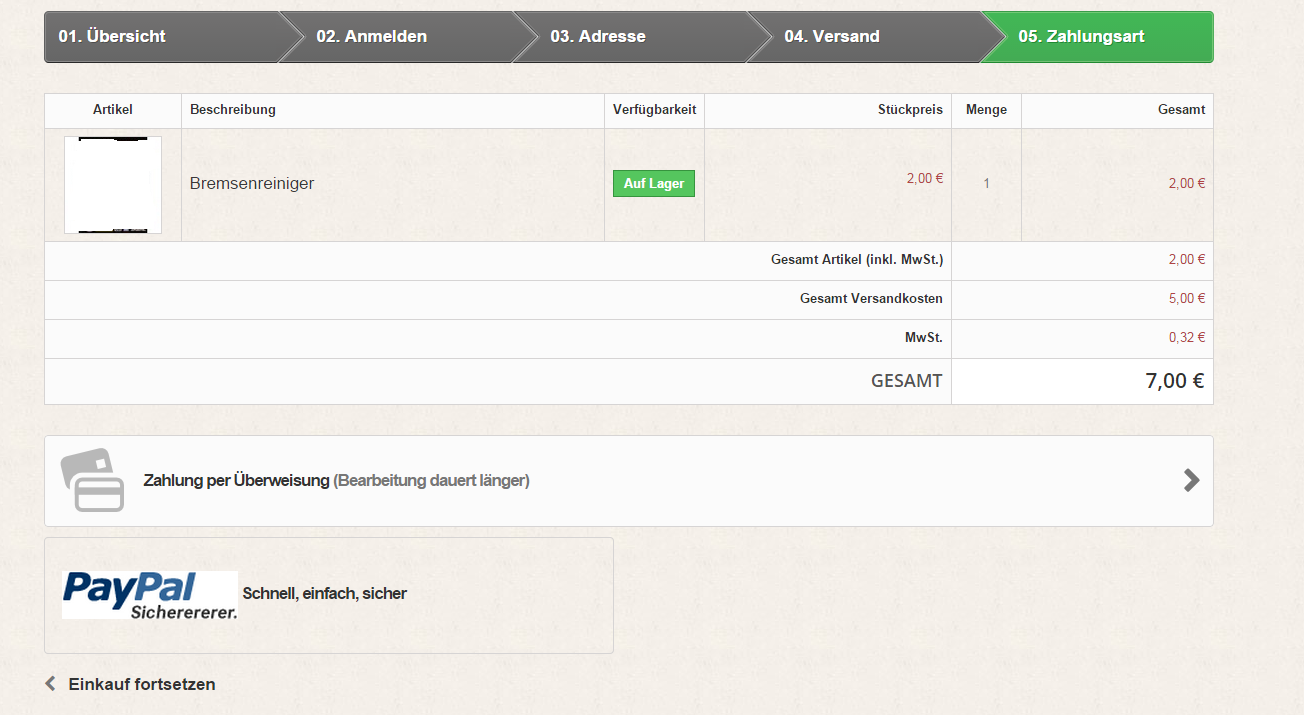The image size is (1304, 715).
Task: Click the Artikel column header
Action: pos(113,110)
